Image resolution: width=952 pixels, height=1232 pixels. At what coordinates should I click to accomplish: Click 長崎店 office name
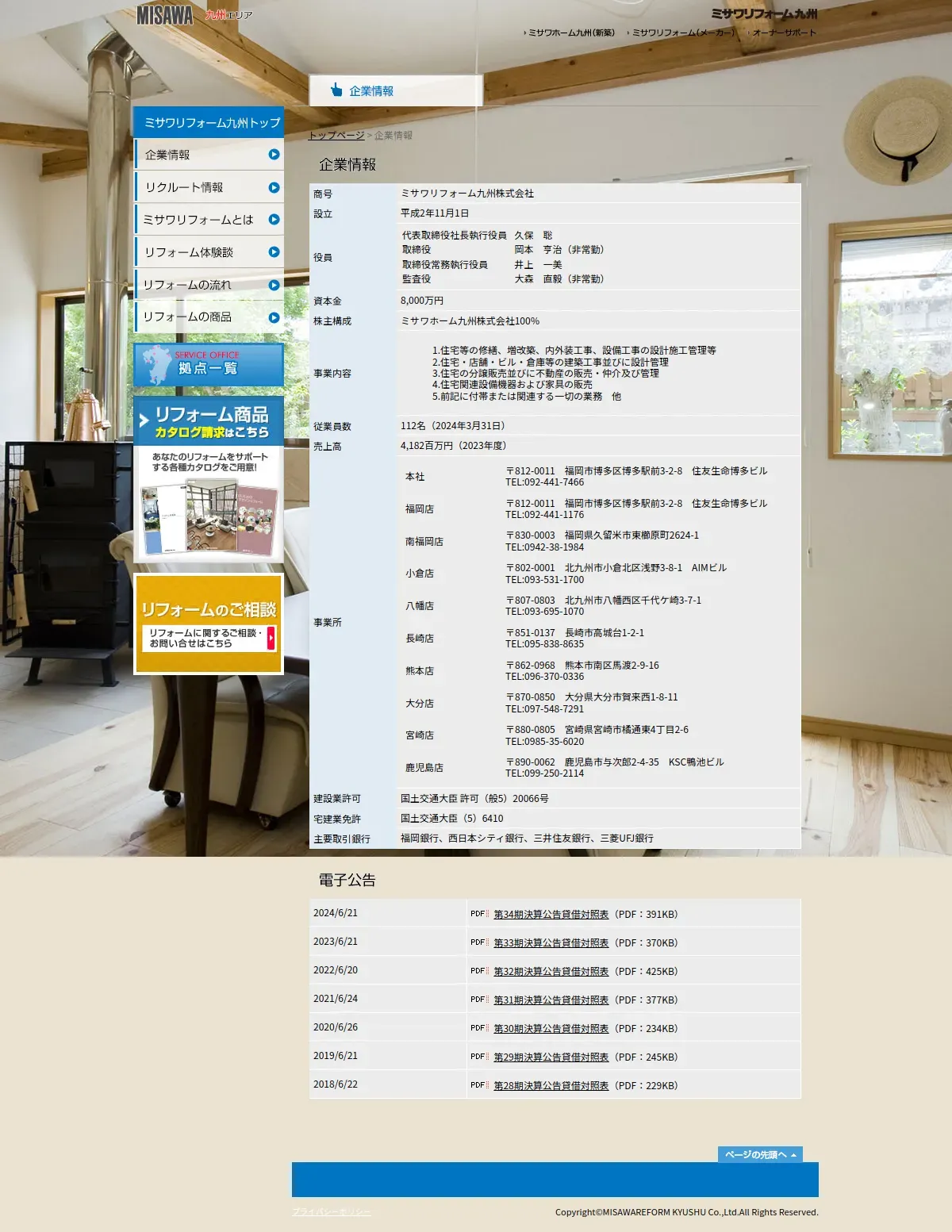420,639
